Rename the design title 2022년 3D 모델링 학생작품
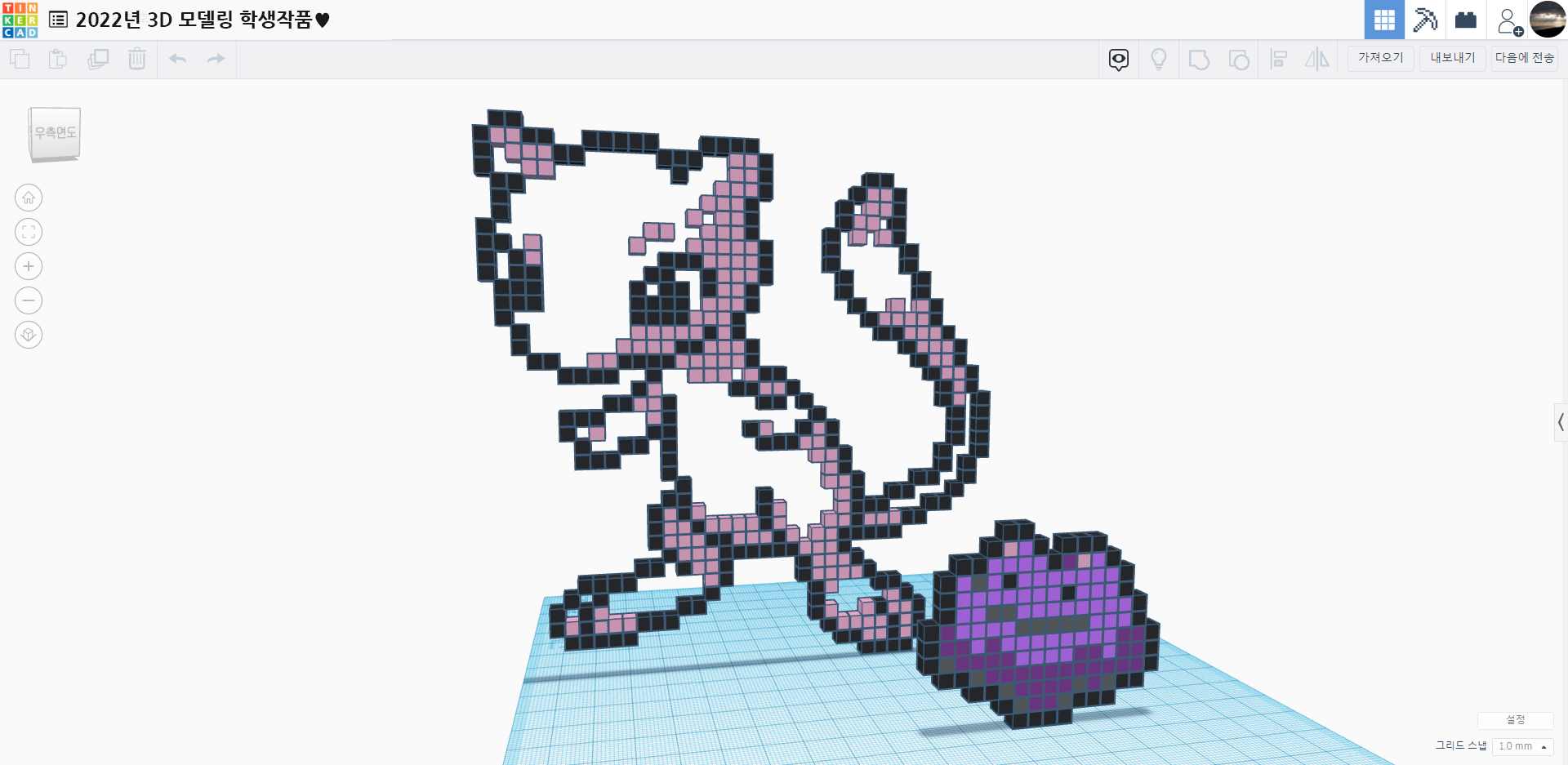 [203, 20]
